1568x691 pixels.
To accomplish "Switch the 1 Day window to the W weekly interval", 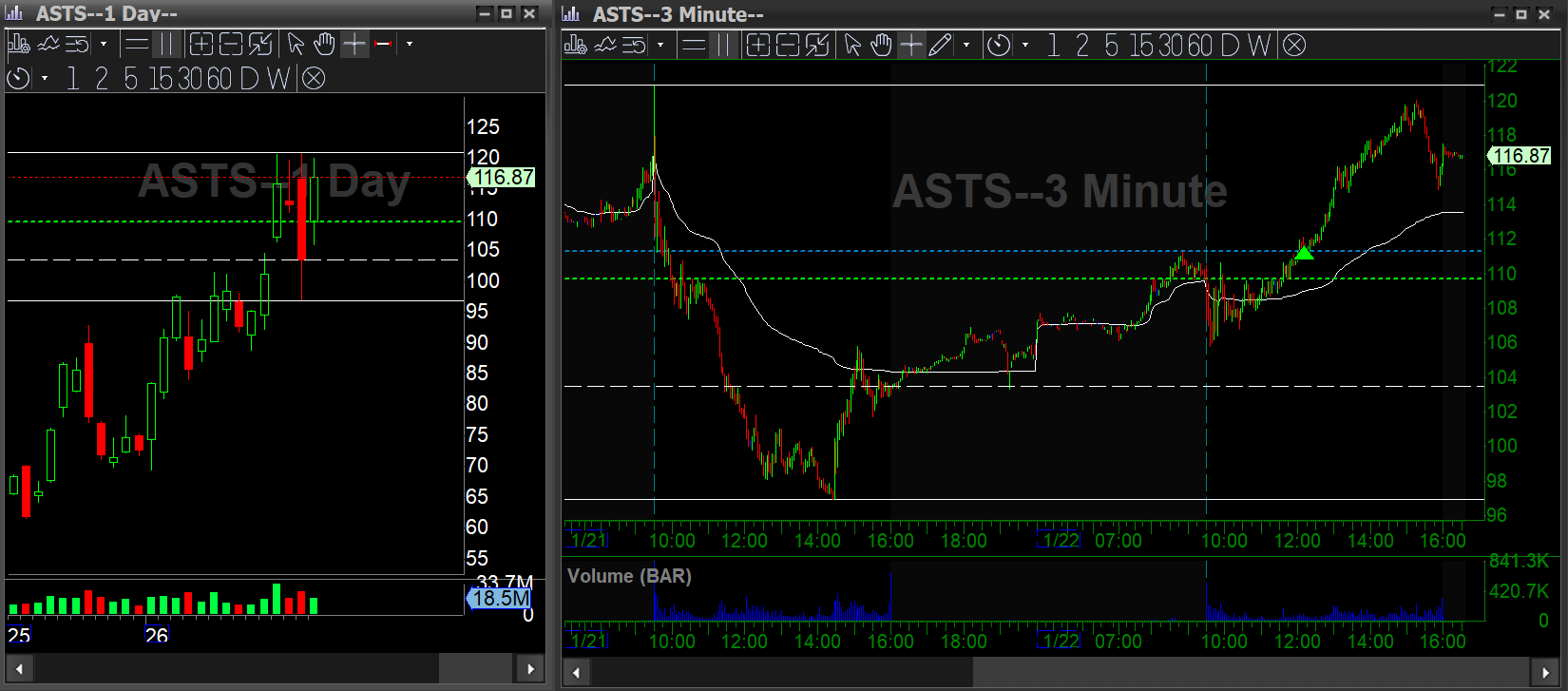I will tap(278, 79).
